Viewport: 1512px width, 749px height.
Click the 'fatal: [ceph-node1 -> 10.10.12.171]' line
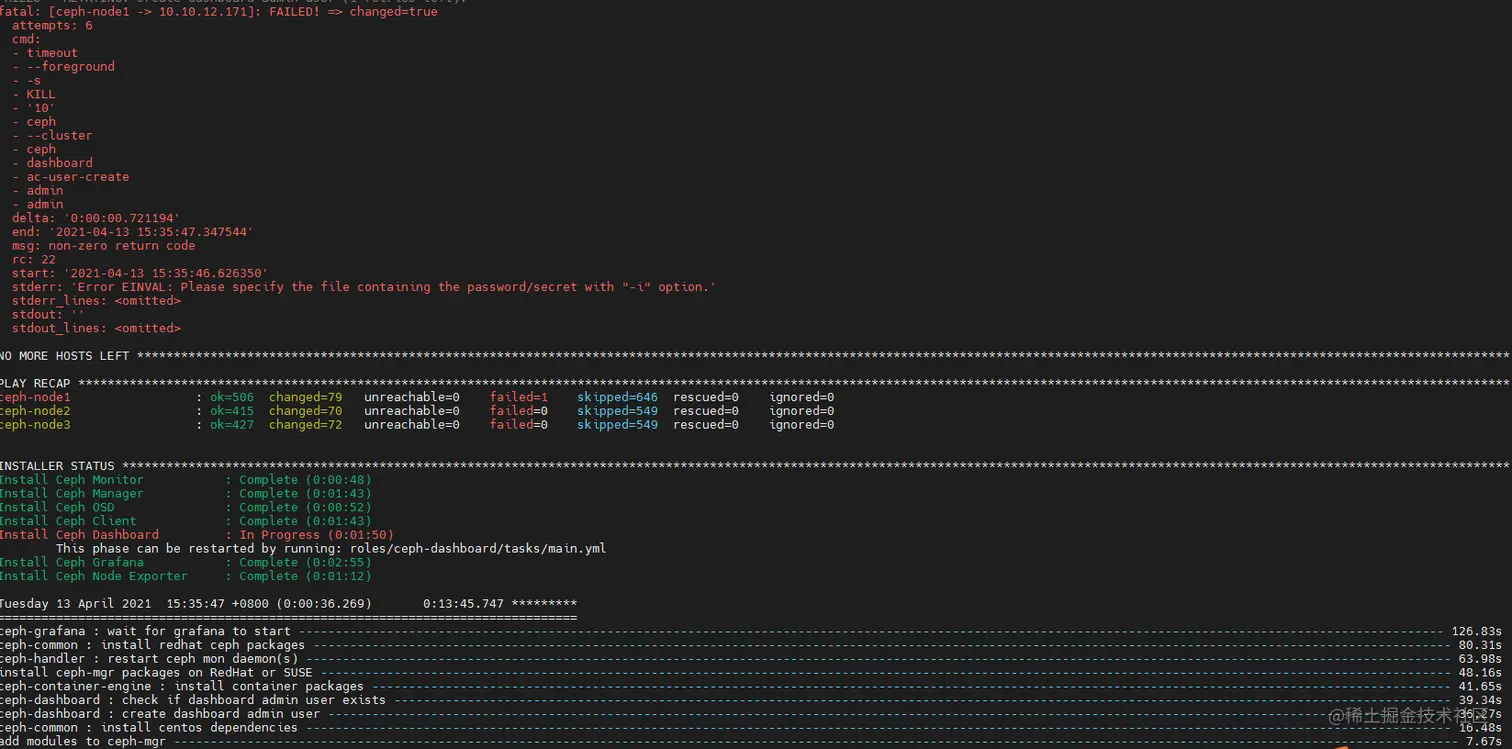(x=219, y=12)
